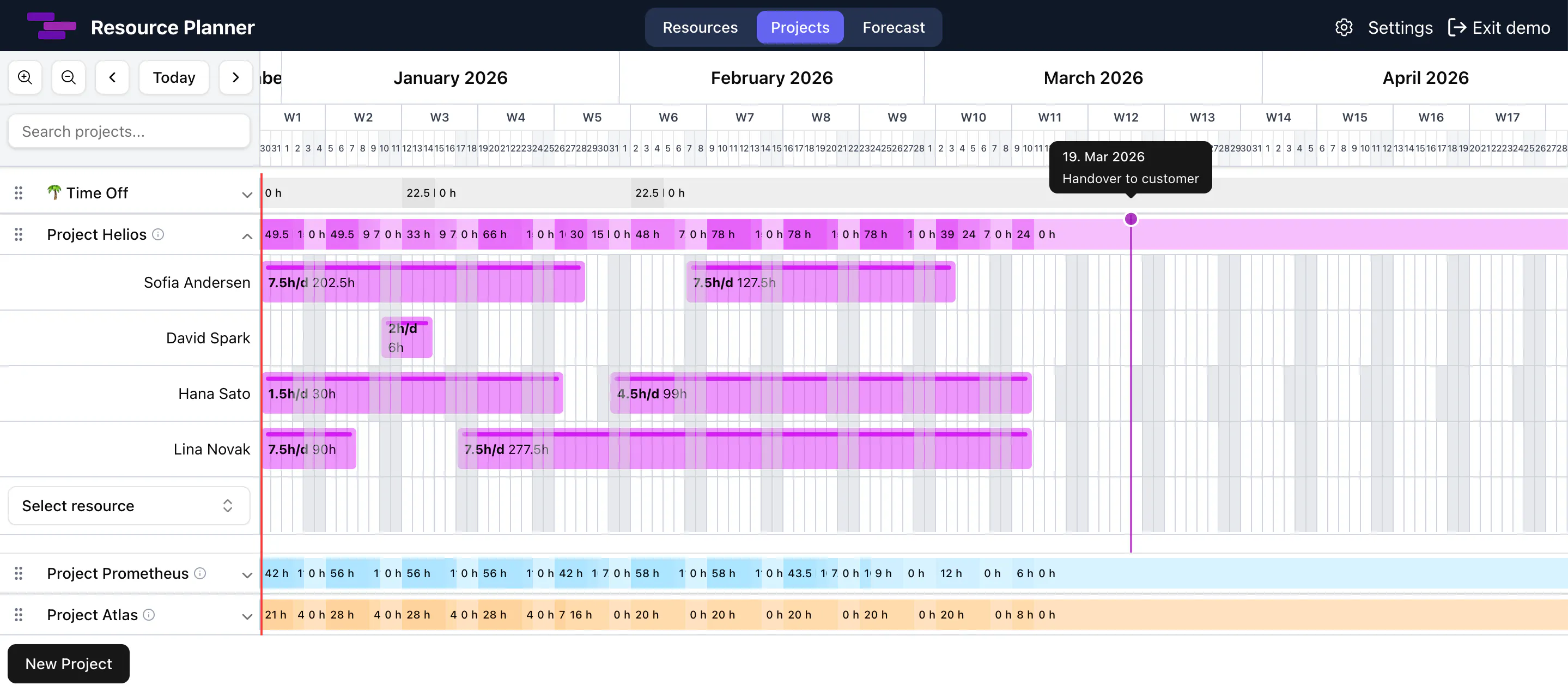Screen dimensions: 1568x691
Task: Open info icon next to Project Prometheus
Action: click(x=200, y=573)
